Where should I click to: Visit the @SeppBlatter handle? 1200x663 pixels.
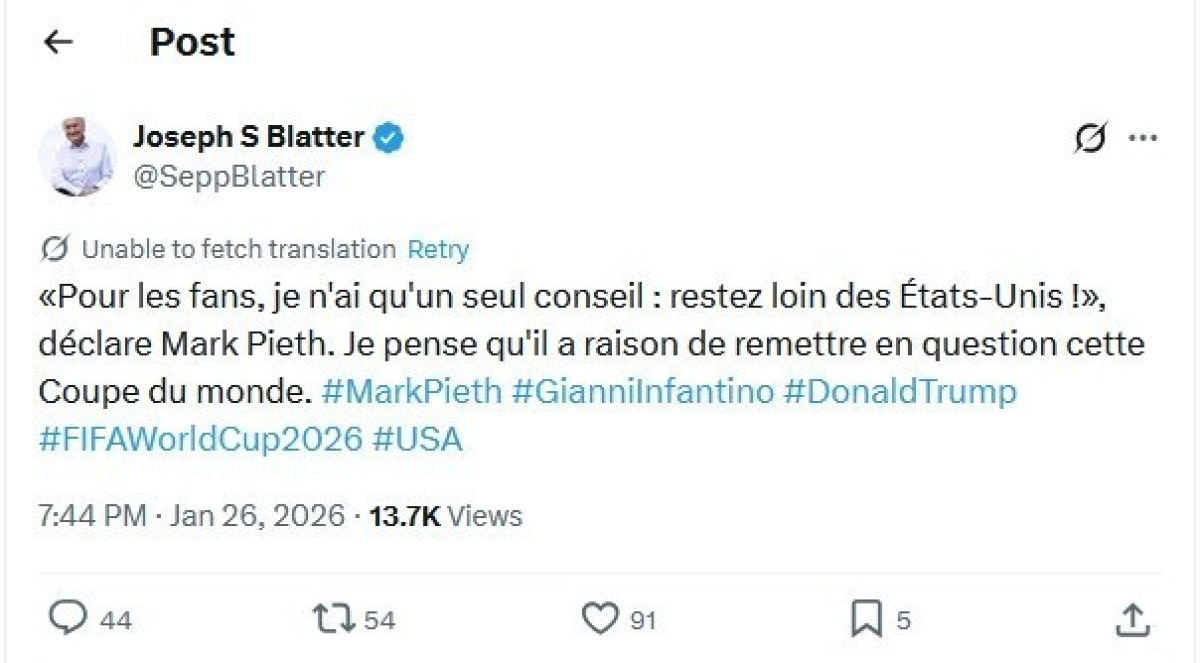coord(229,177)
